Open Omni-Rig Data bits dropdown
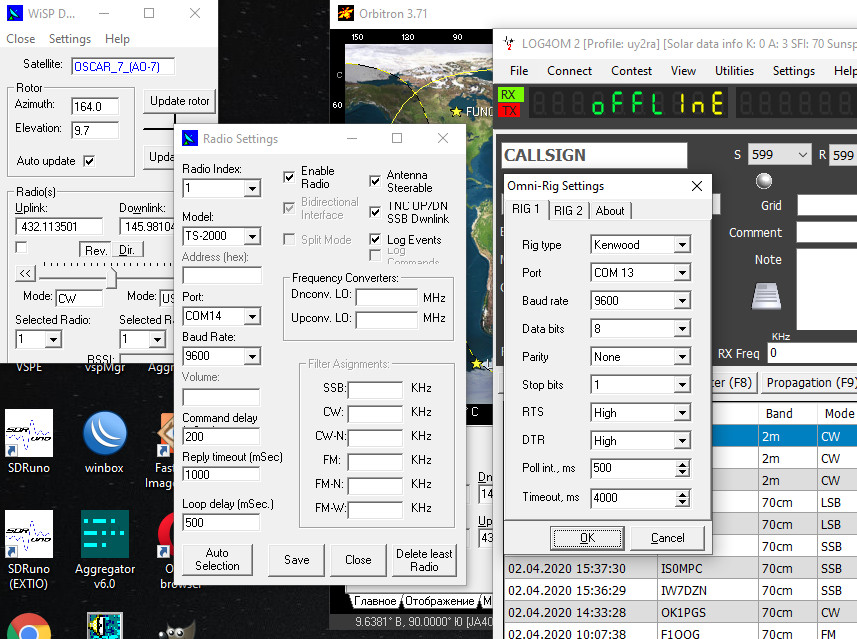 tap(682, 329)
